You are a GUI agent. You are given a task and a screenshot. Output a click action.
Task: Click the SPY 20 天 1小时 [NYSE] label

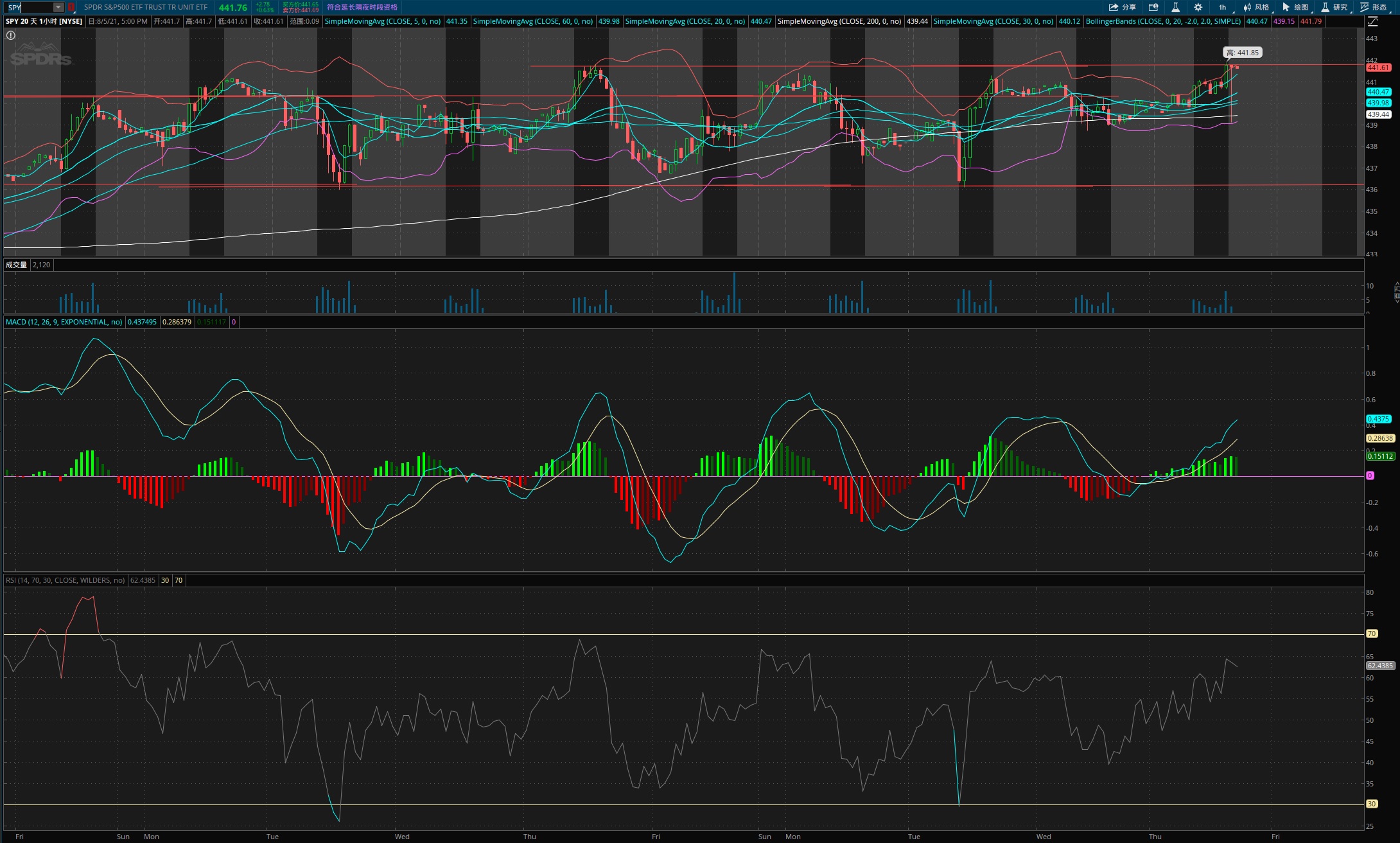pos(44,21)
